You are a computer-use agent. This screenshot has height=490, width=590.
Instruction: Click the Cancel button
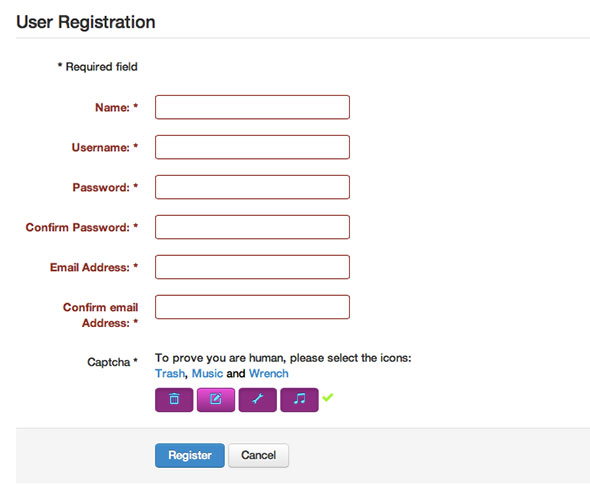click(259, 455)
